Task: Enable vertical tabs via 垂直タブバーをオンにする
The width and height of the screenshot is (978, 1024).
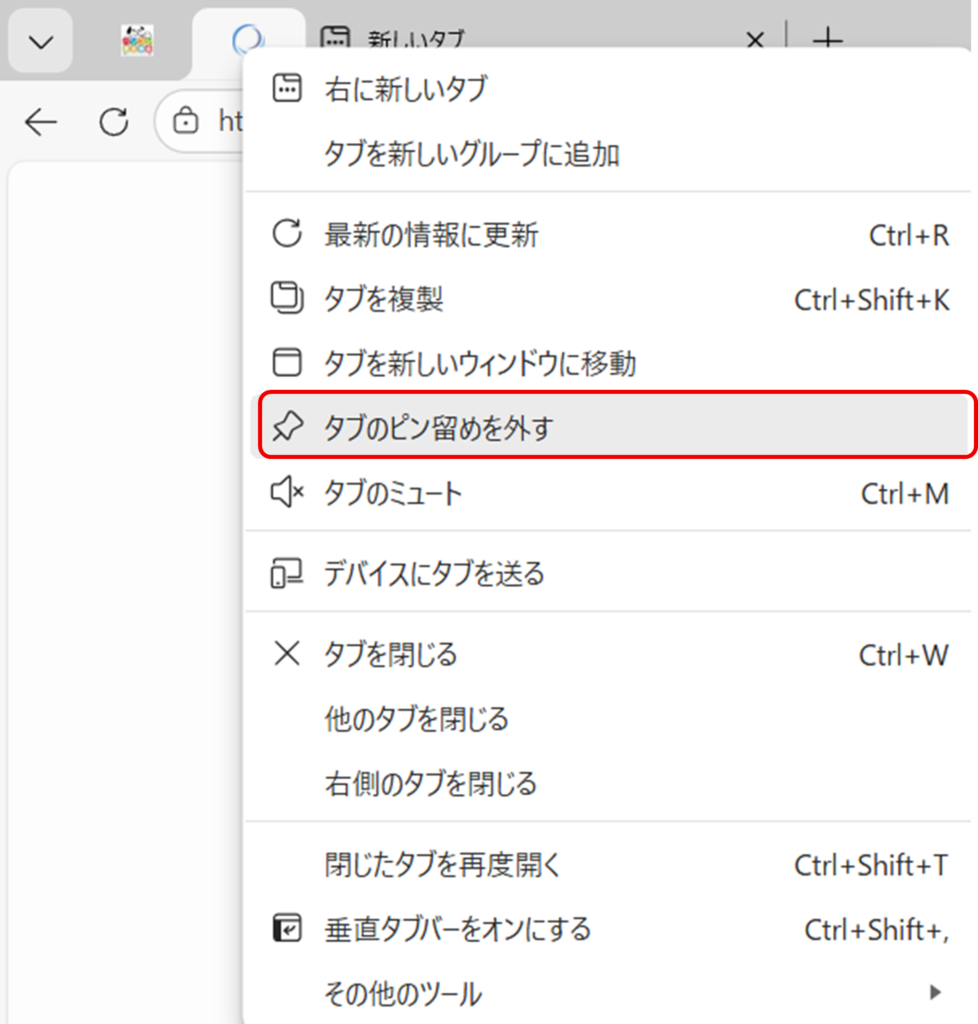Action: [457, 929]
